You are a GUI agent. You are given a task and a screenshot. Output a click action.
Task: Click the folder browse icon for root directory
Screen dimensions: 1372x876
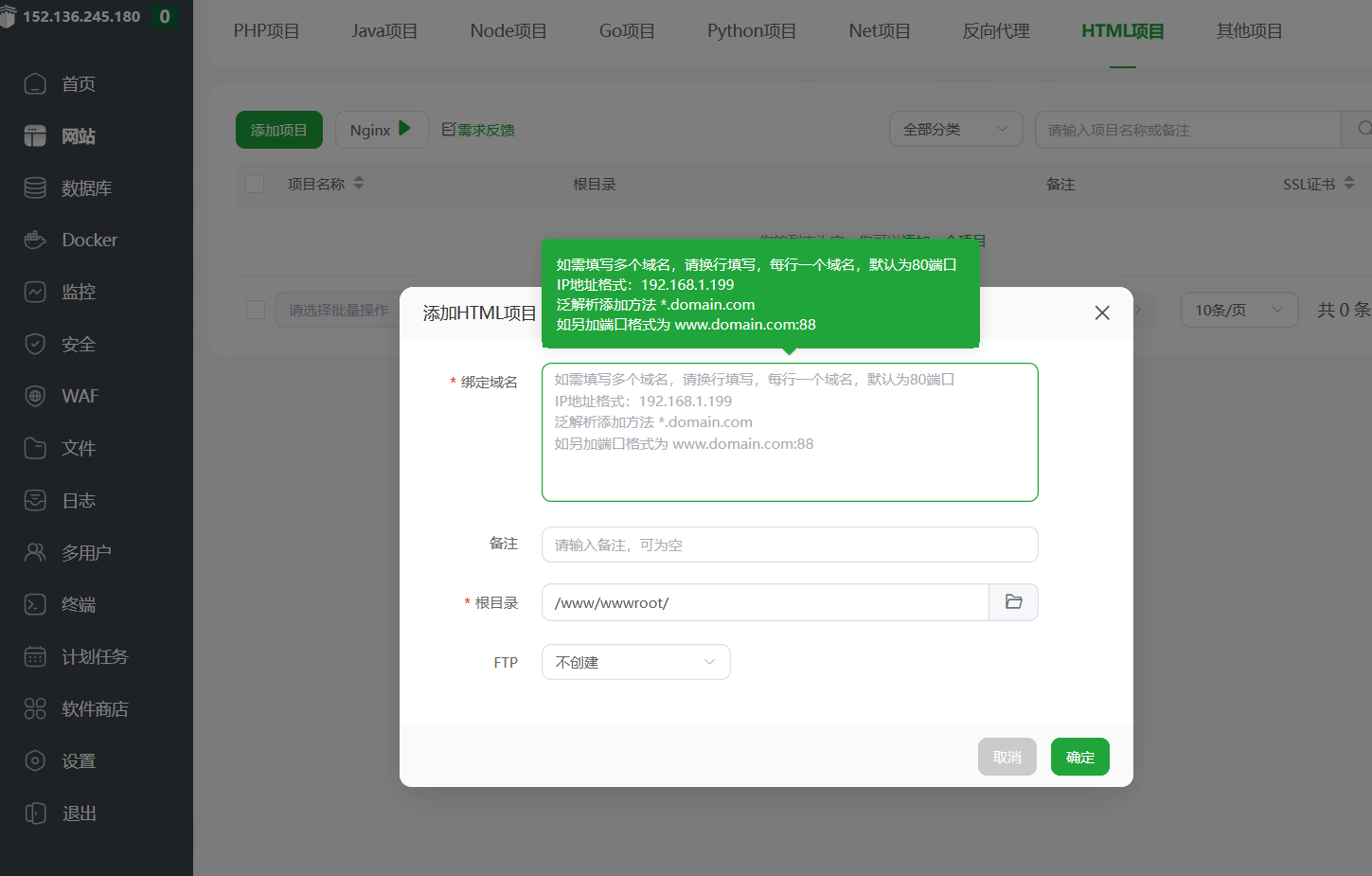tap(1013, 602)
